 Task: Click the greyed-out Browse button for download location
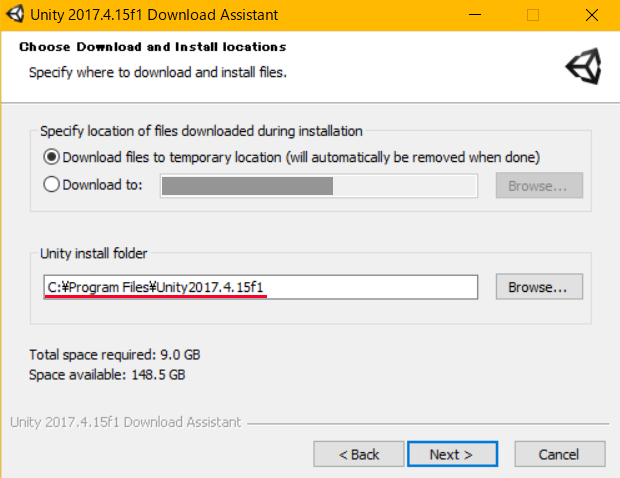539,185
